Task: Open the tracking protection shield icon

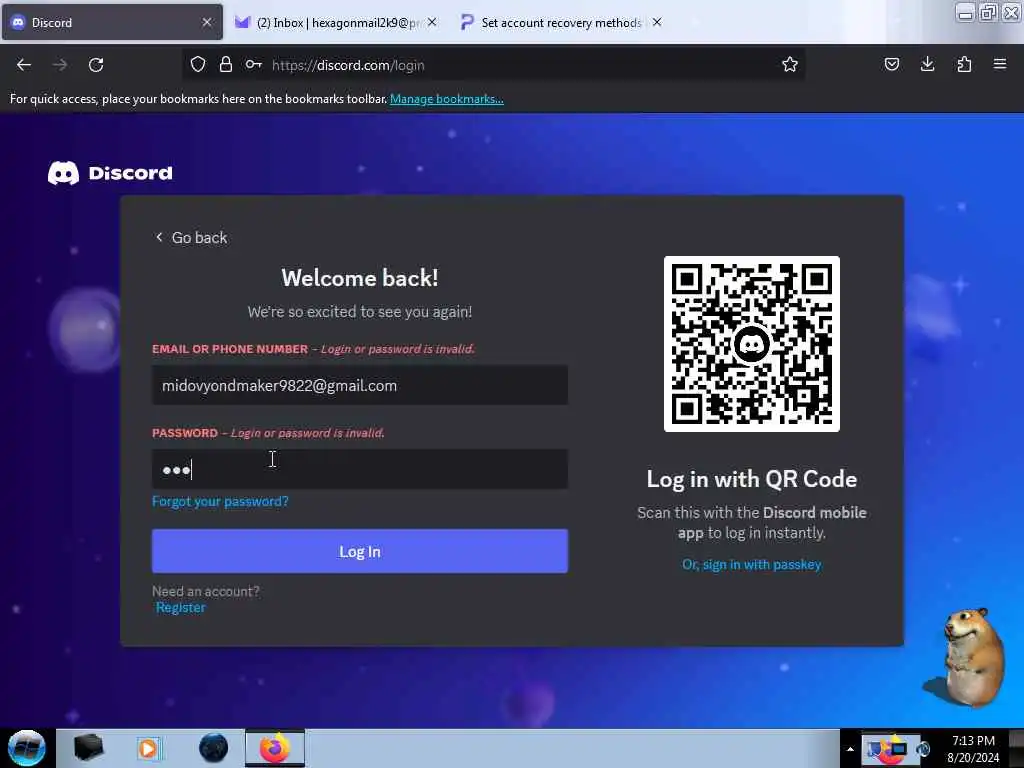Action: coord(198,65)
